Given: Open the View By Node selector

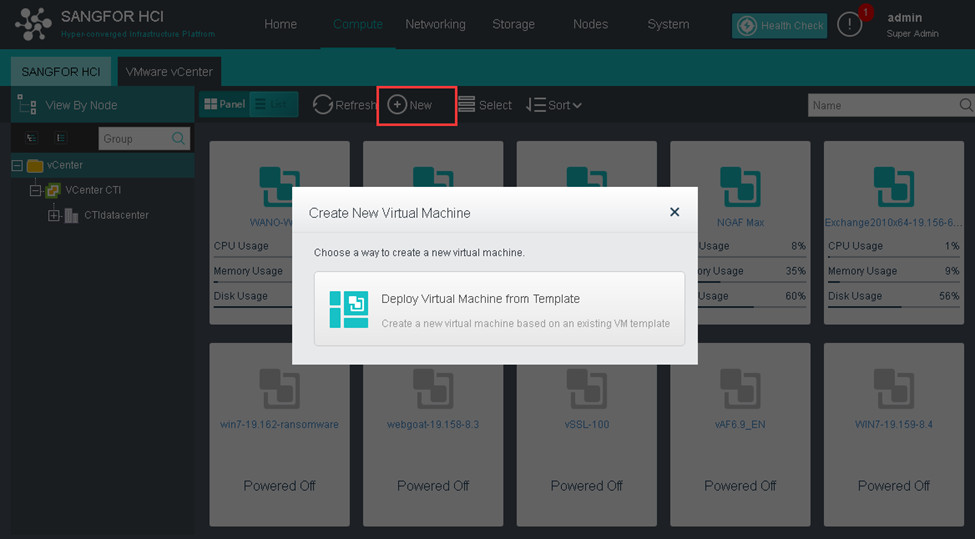Looking at the screenshot, I should click(103, 105).
